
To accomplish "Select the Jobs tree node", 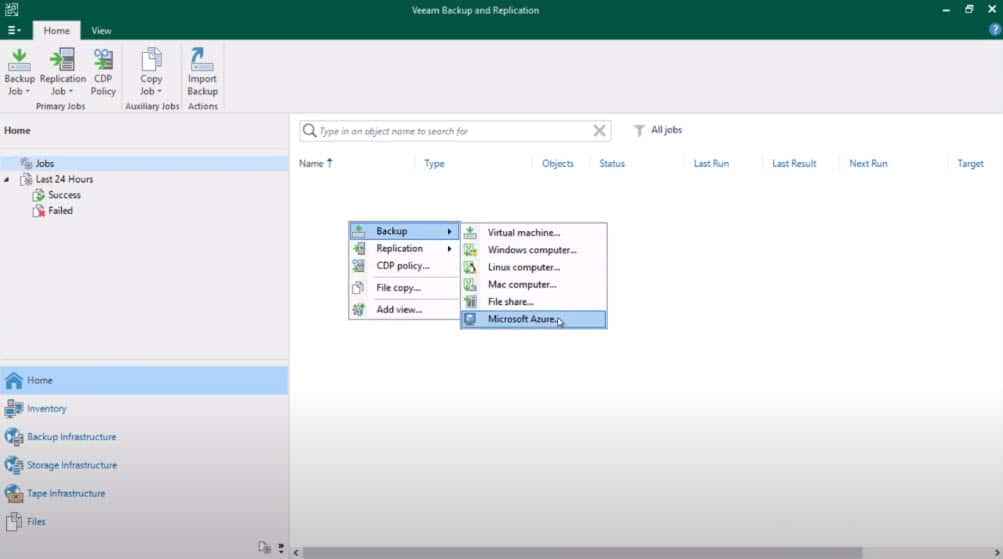I will 144,164.
